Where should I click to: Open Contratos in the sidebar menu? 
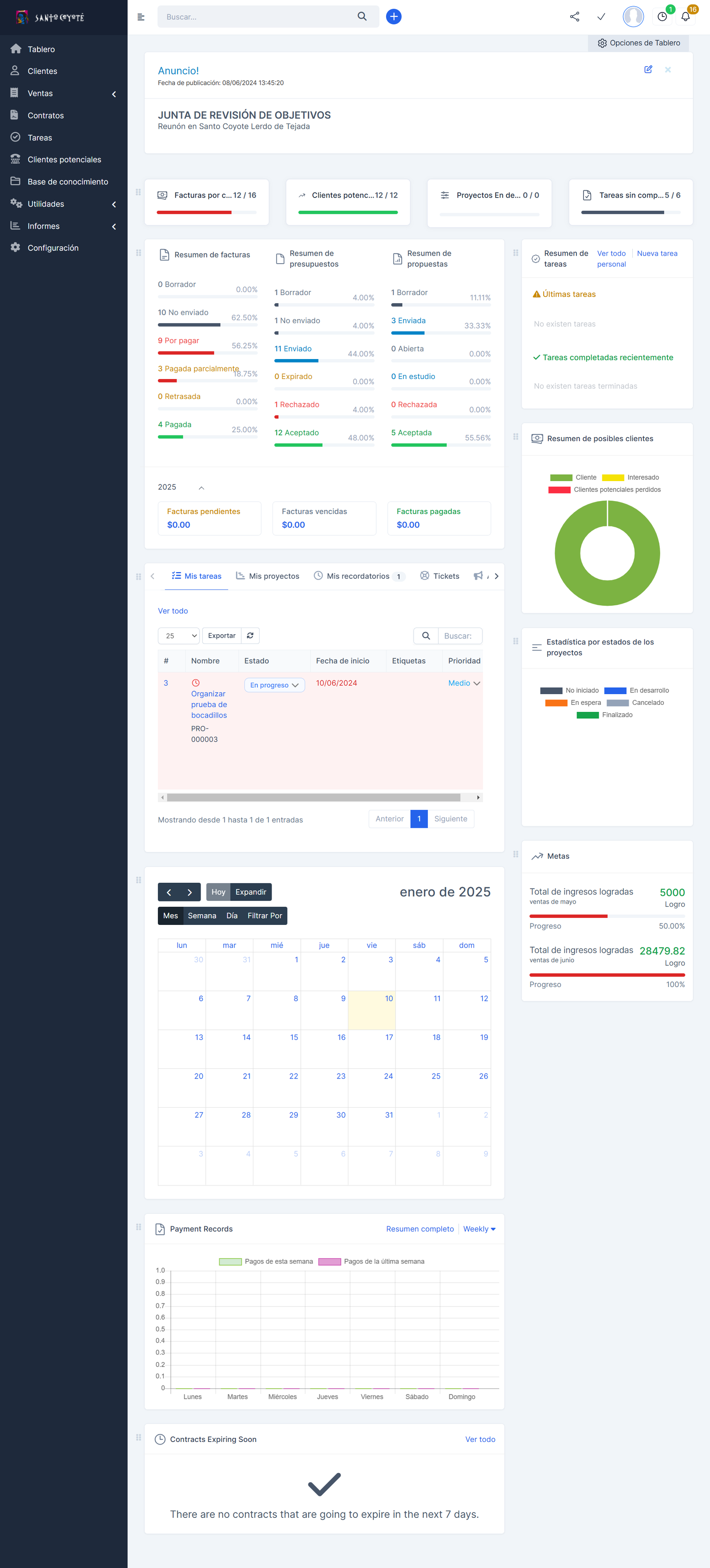(x=45, y=116)
